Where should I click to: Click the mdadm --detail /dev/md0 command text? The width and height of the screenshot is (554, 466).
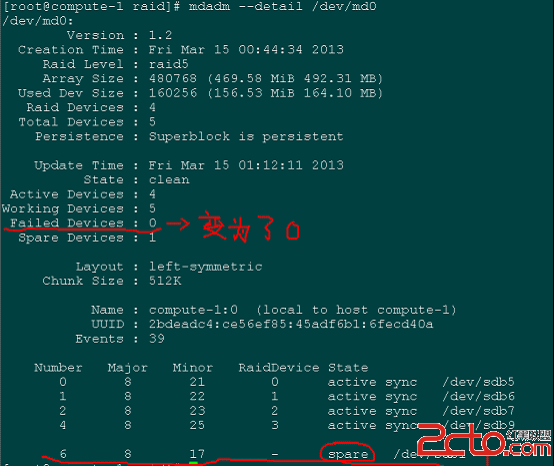(x=282, y=6)
